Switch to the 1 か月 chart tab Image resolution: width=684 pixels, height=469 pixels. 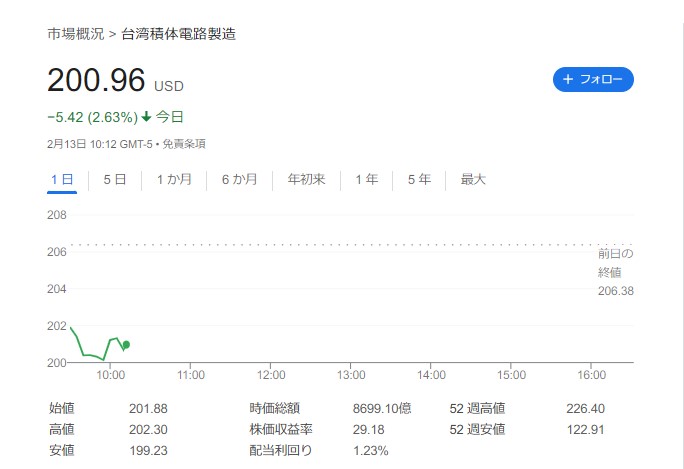pos(174,179)
